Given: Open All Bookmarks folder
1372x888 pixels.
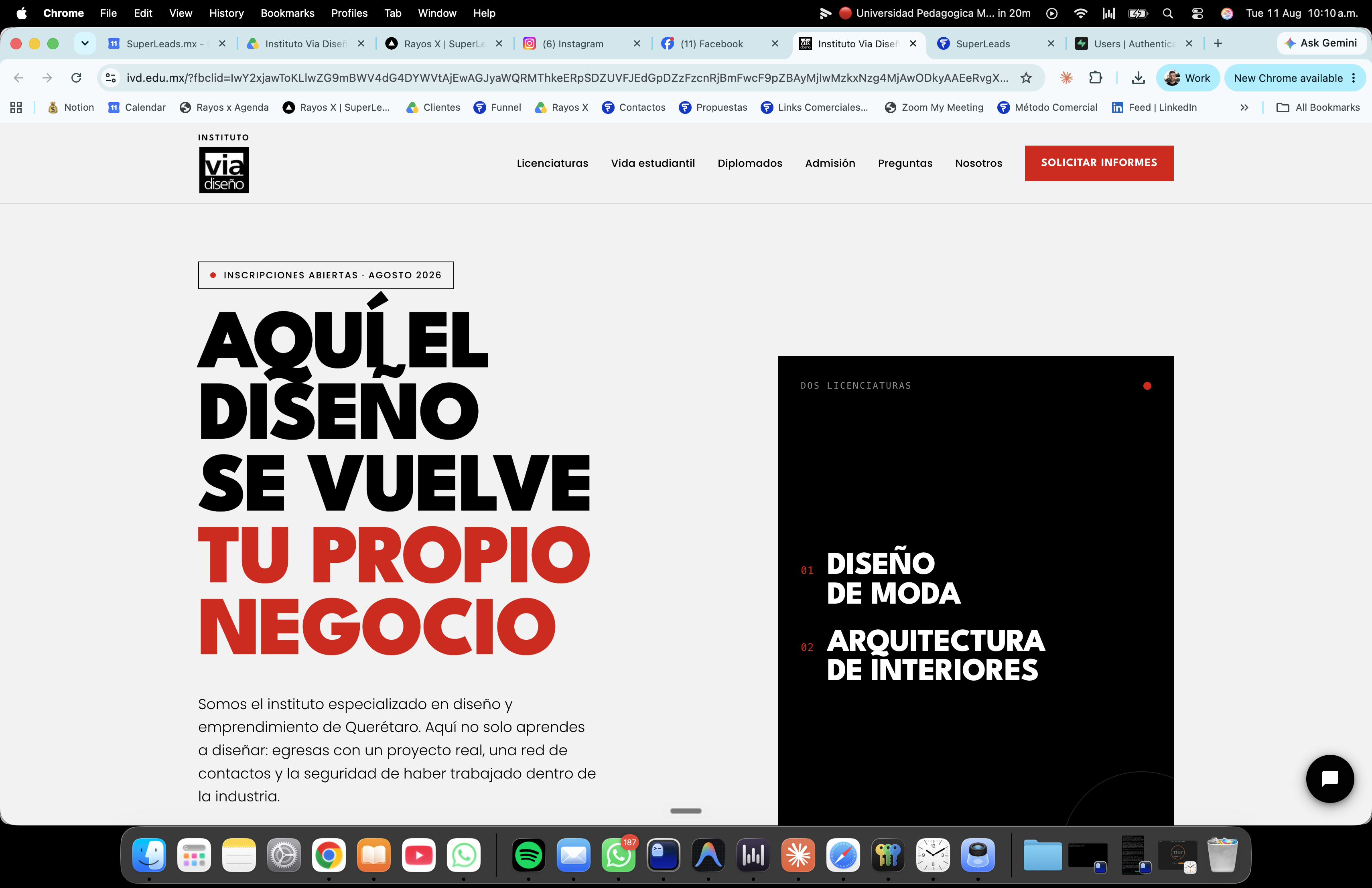Looking at the screenshot, I should point(1318,107).
